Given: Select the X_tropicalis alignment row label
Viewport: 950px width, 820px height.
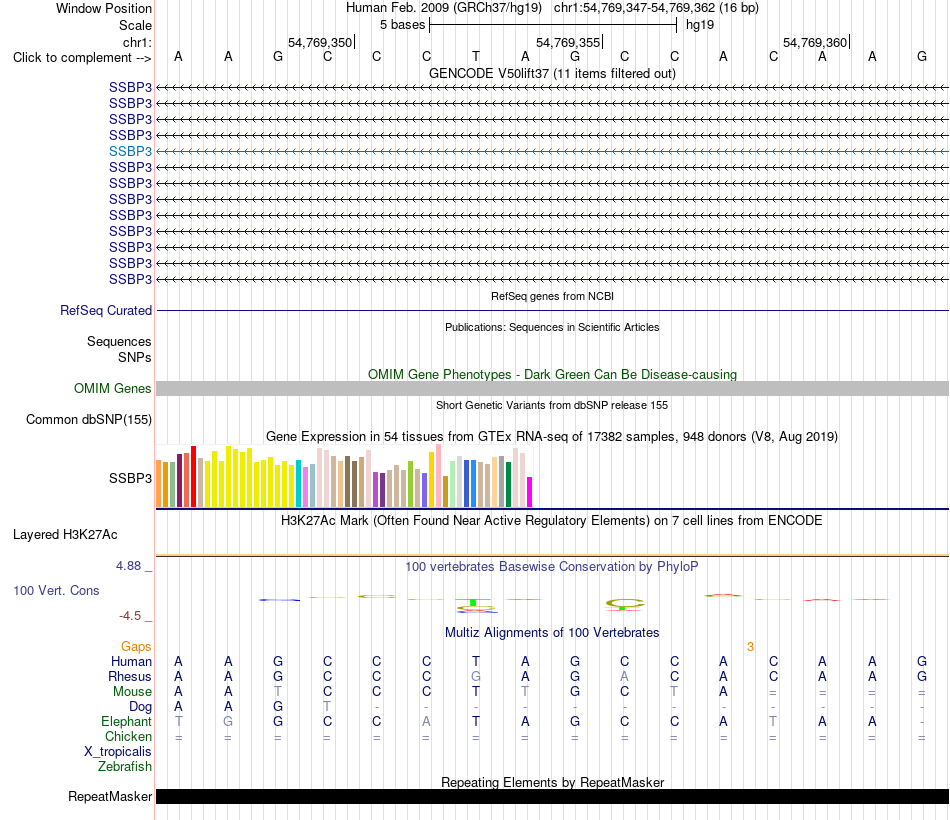Looking at the screenshot, I should point(118,752).
